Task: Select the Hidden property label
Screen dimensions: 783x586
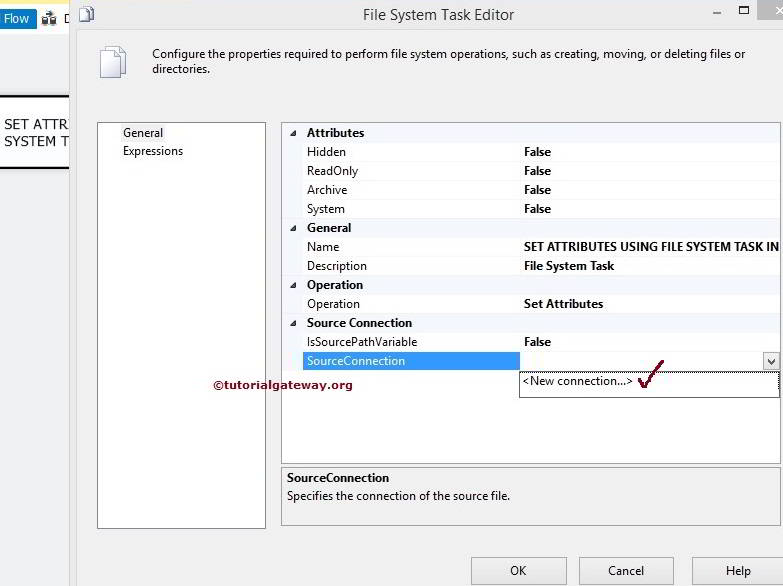Action: 326,152
